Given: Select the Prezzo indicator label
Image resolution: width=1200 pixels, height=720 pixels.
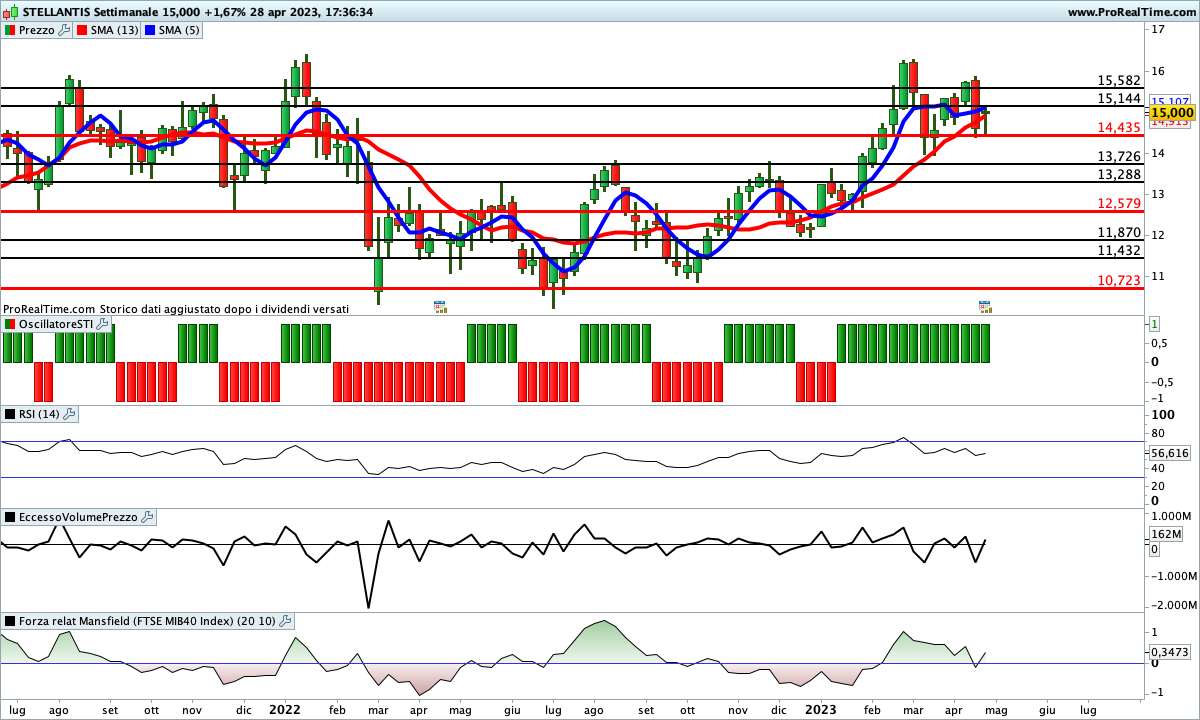Looking at the screenshot, I should 36,30.
